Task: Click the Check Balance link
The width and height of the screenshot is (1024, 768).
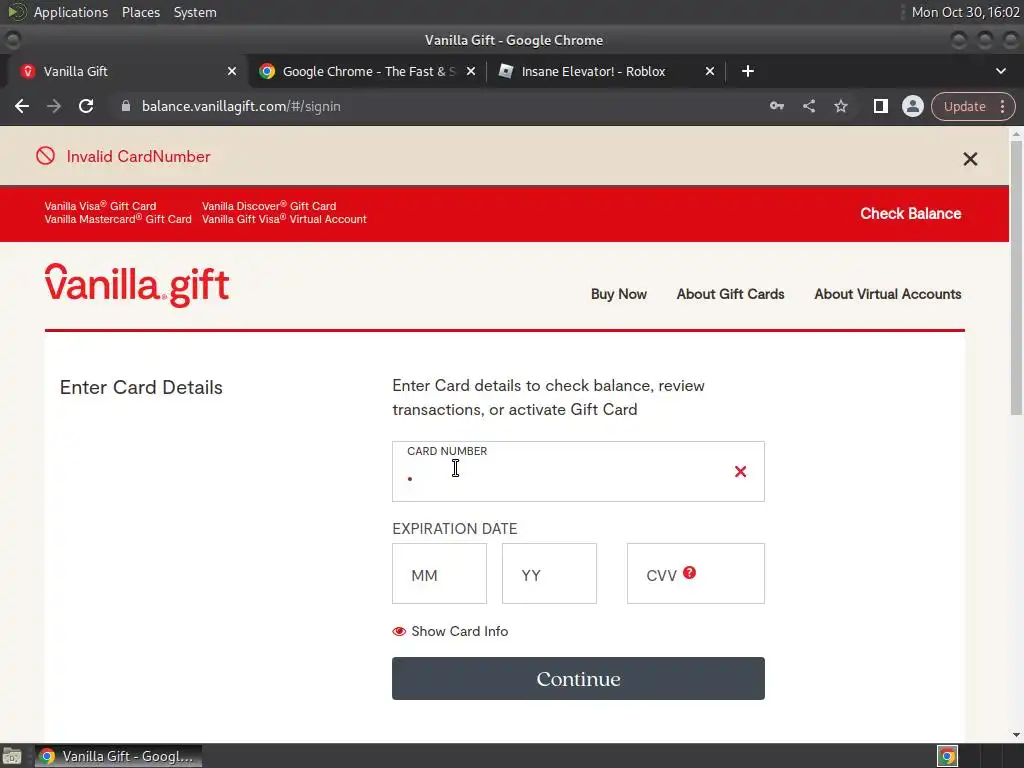Action: (910, 214)
